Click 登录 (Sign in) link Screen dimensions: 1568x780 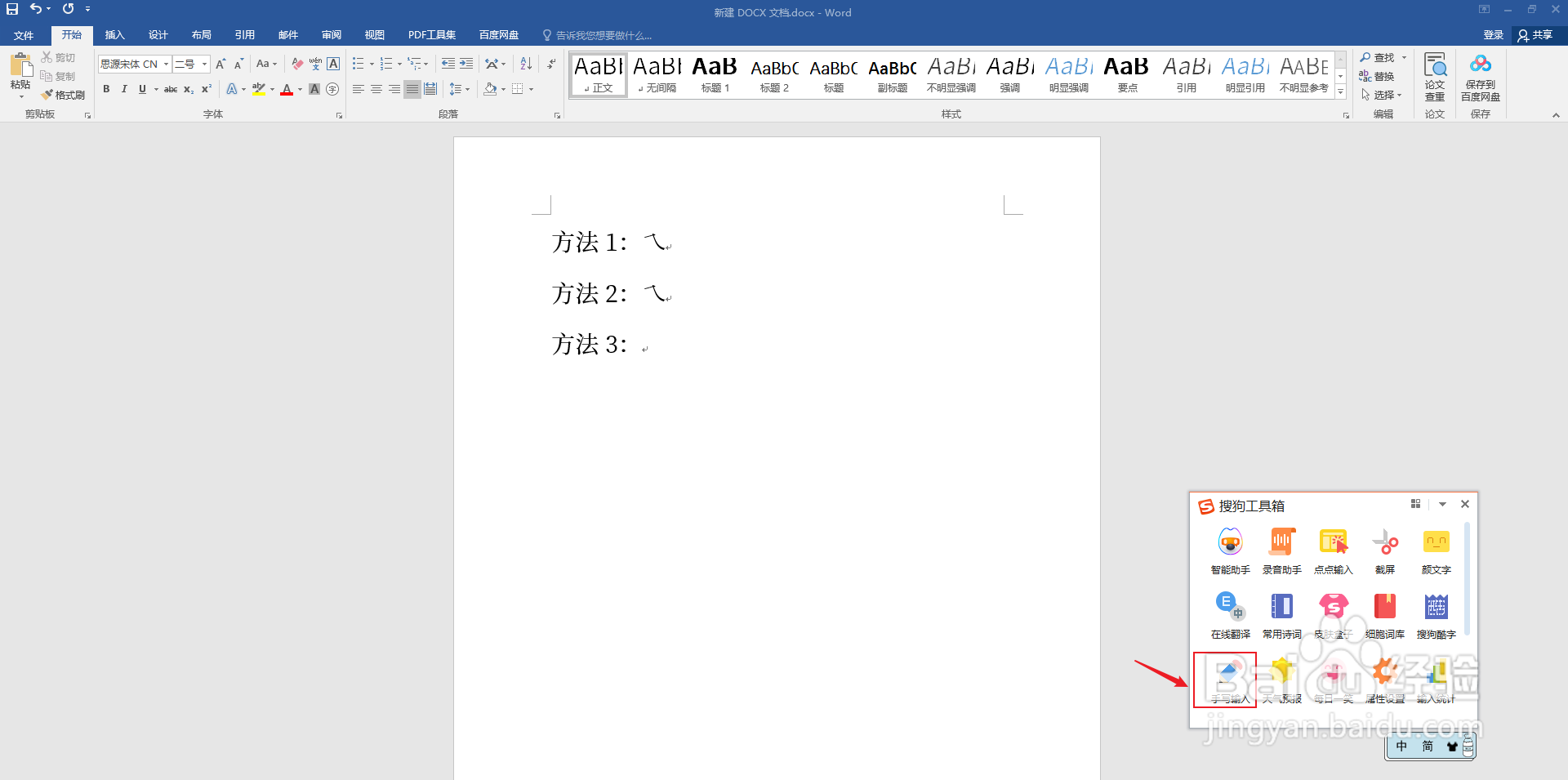[x=1493, y=35]
